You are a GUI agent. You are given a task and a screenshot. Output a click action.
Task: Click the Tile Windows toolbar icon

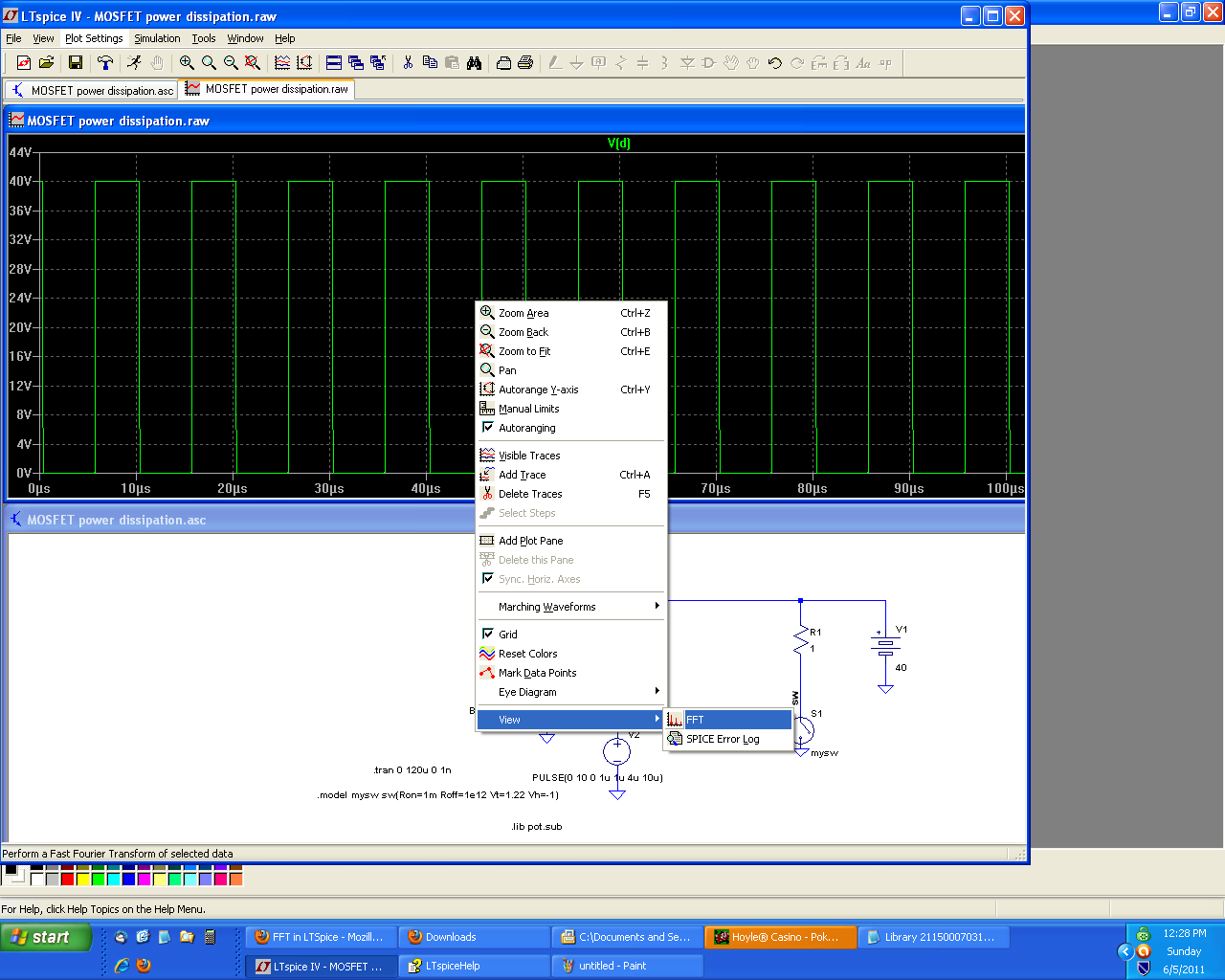point(334,63)
